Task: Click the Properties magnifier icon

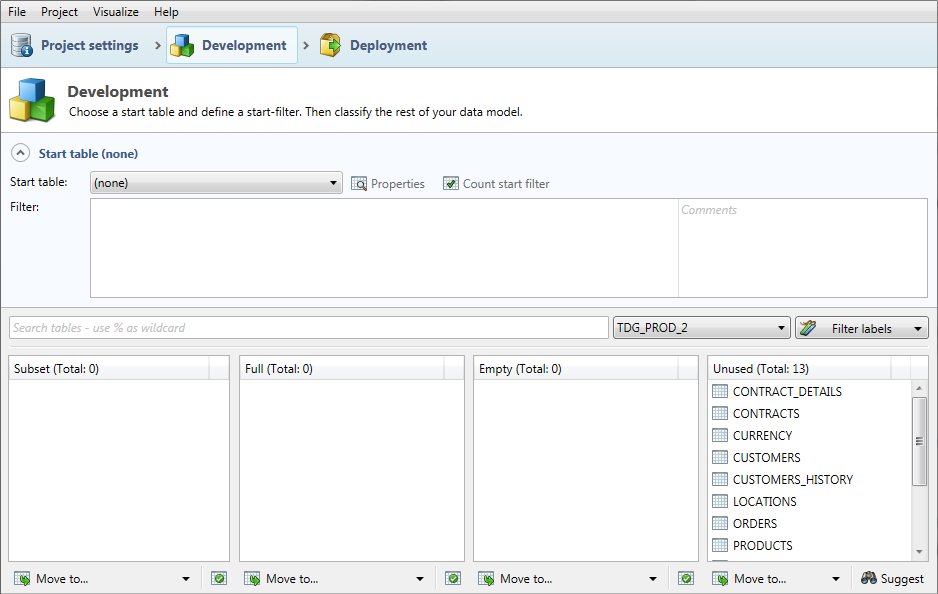Action: pos(360,184)
